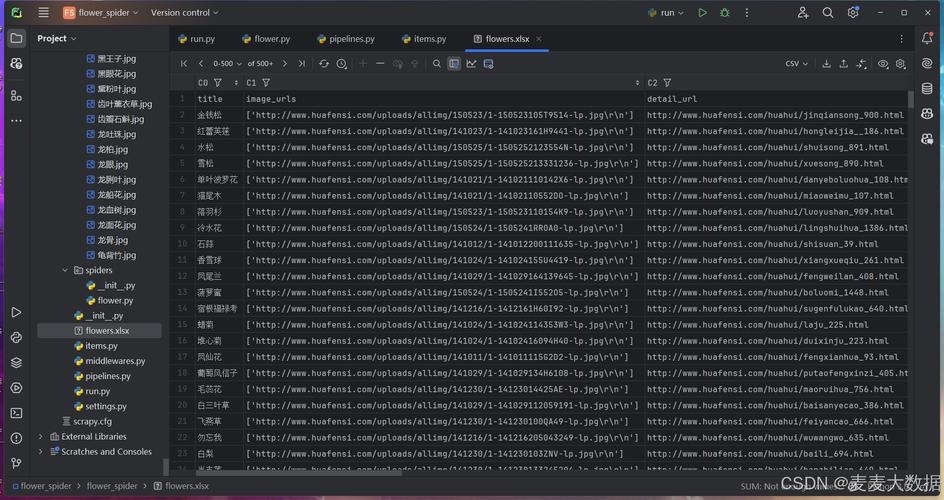
Task: Open the Structure tool window icon
Action: point(16,95)
